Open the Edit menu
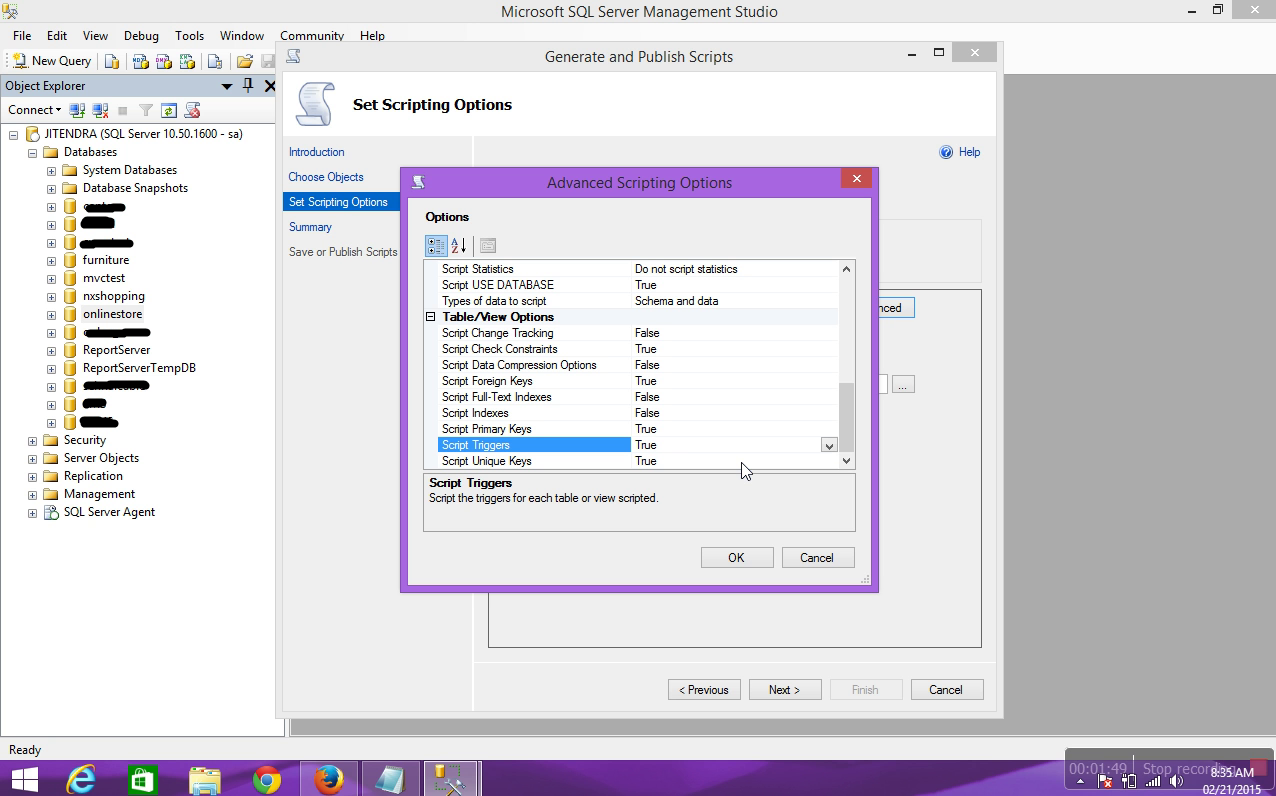The width and height of the screenshot is (1276, 796). coord(57,35)
